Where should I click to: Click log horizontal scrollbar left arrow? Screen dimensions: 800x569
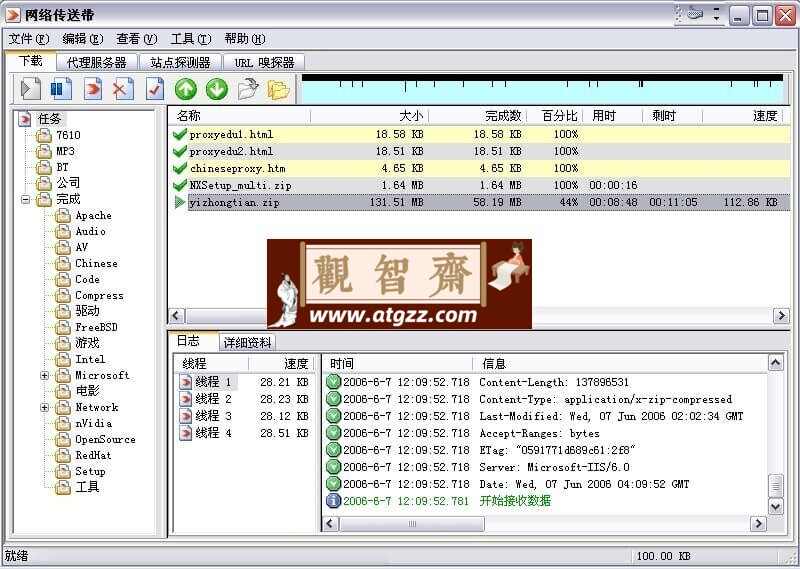point(331,524)
